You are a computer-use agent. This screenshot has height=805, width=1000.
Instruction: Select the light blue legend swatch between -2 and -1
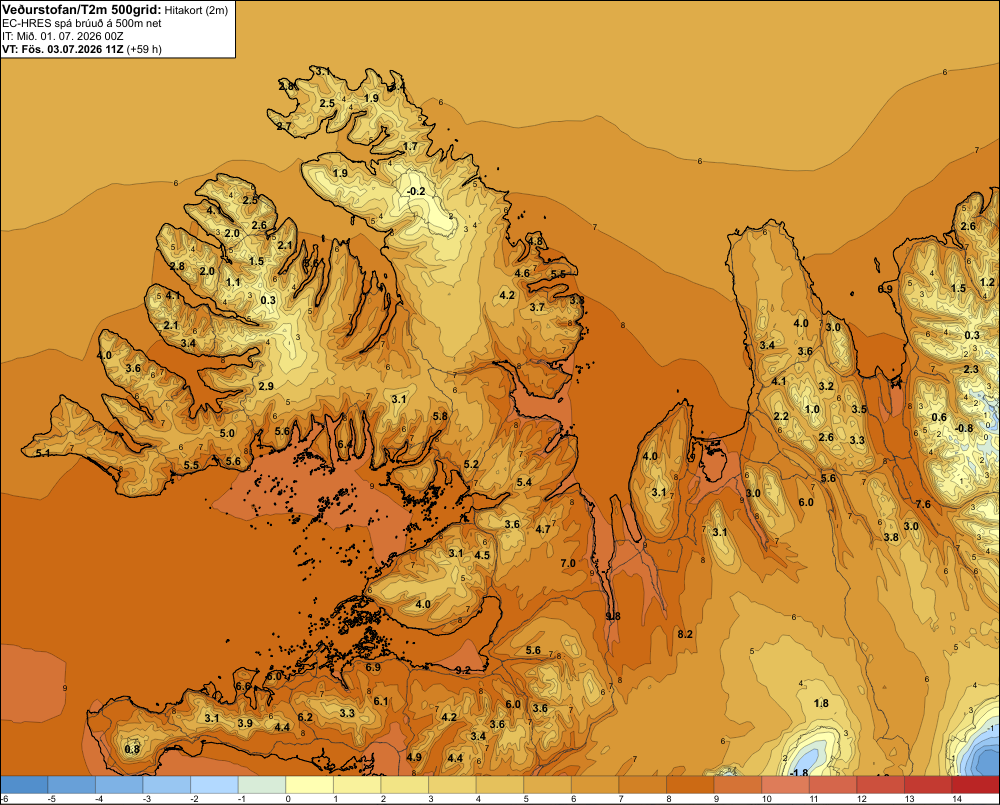coord(214,784)
